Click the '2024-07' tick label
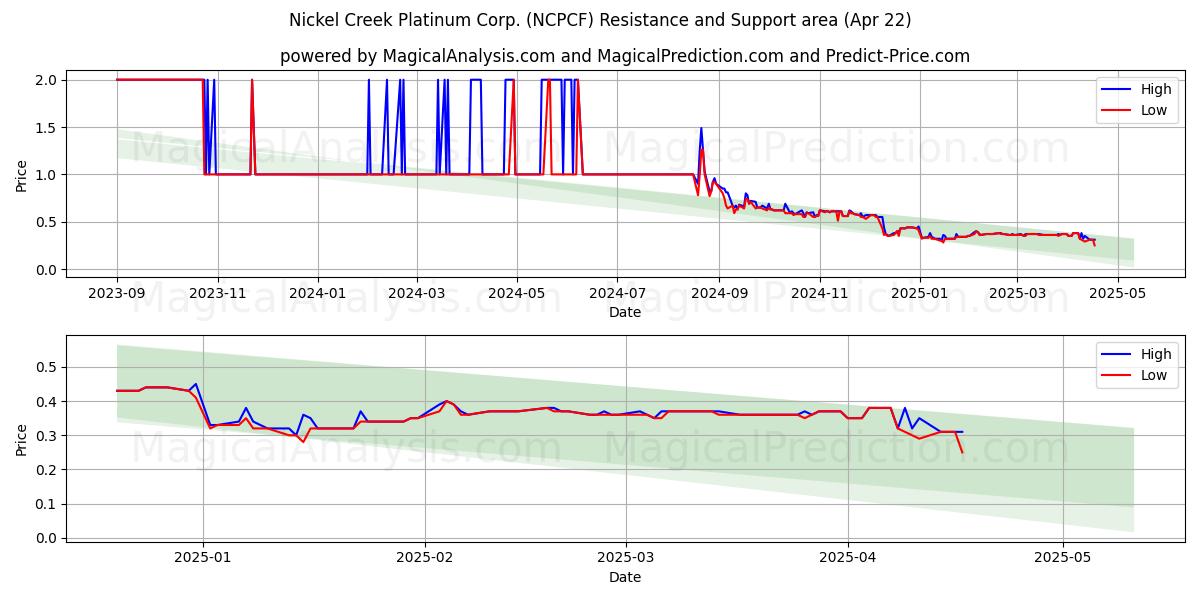 (617, 293)
